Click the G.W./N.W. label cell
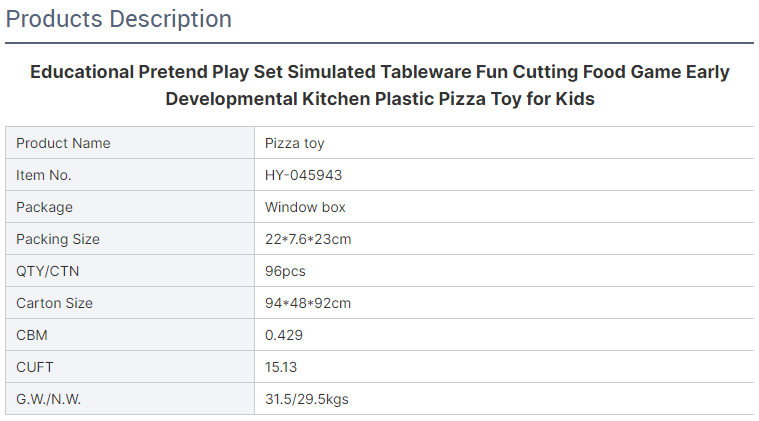The height and width of the screenshot is (421, 759). pos(130,398)
